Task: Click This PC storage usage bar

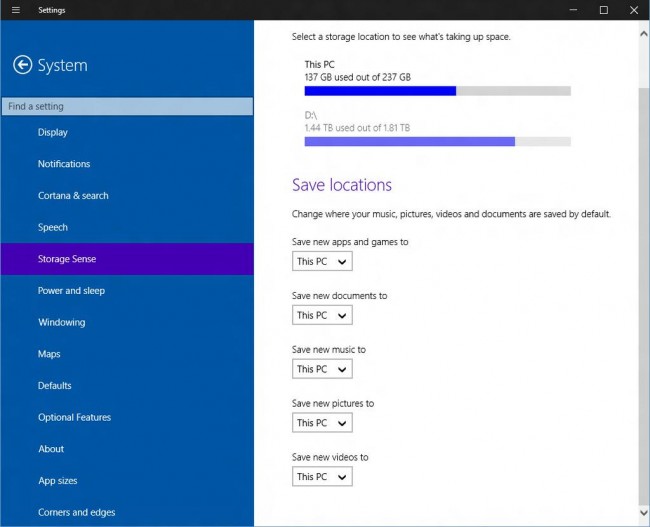Action: click(437, 90)
